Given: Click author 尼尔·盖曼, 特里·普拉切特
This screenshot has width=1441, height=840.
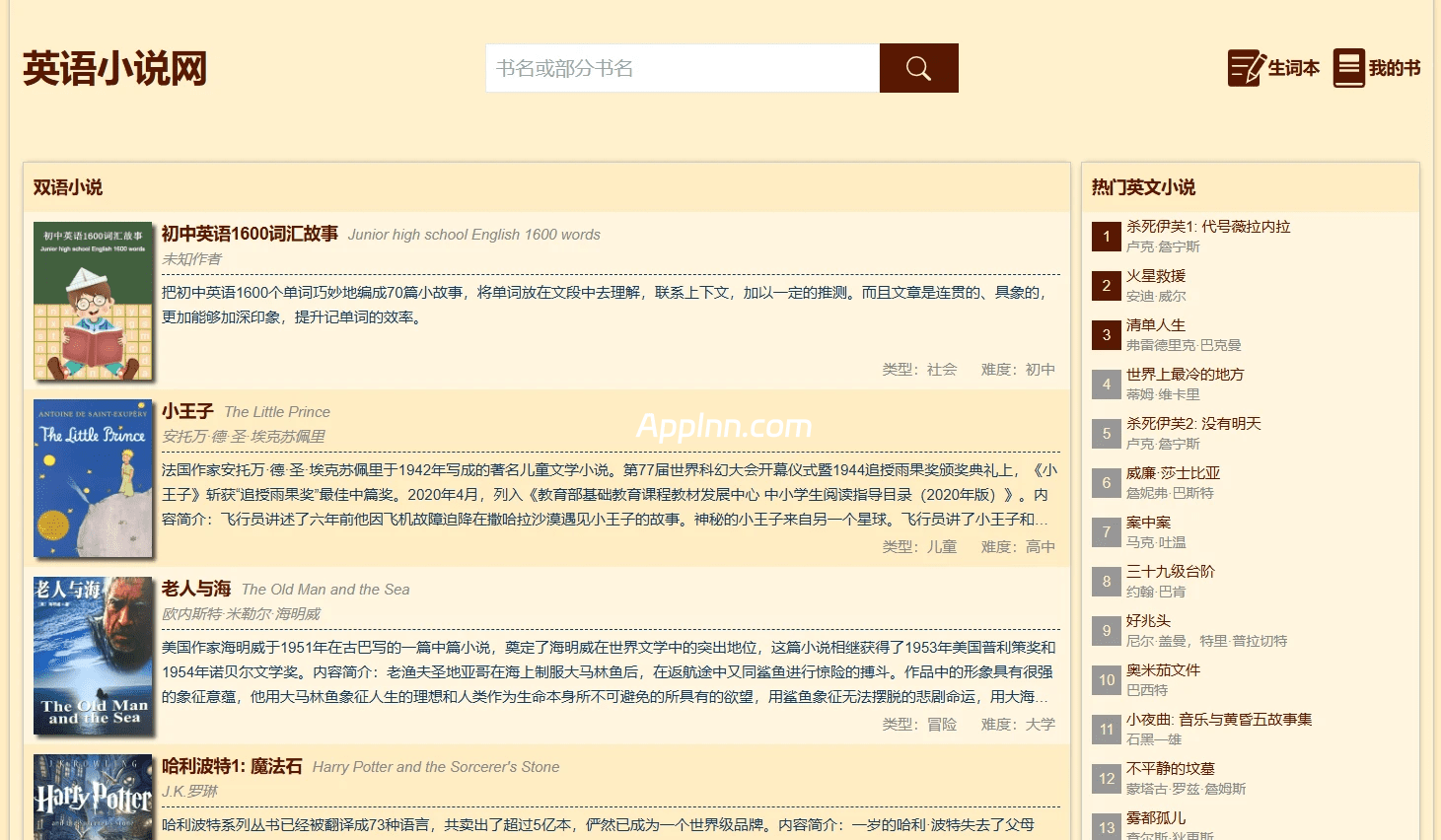Looking at the screenshot, I should pyautogui.click(x=1206, y=641).
